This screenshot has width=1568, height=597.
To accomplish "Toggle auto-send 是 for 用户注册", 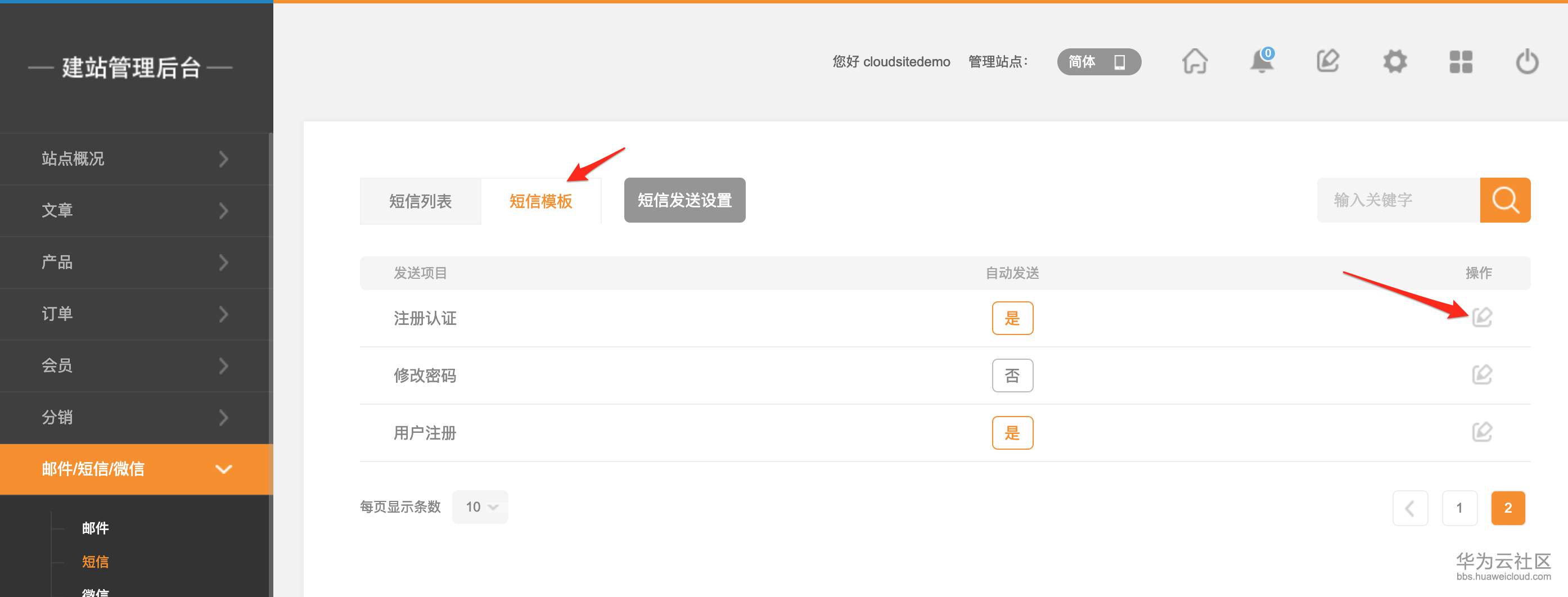I will pos(1012,433).
